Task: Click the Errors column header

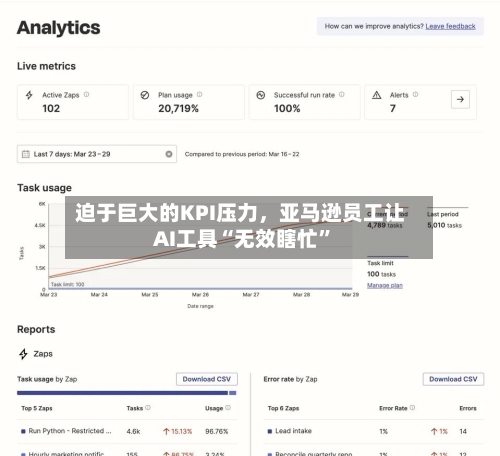Action: pyautogui.click(x=468, y=408)
